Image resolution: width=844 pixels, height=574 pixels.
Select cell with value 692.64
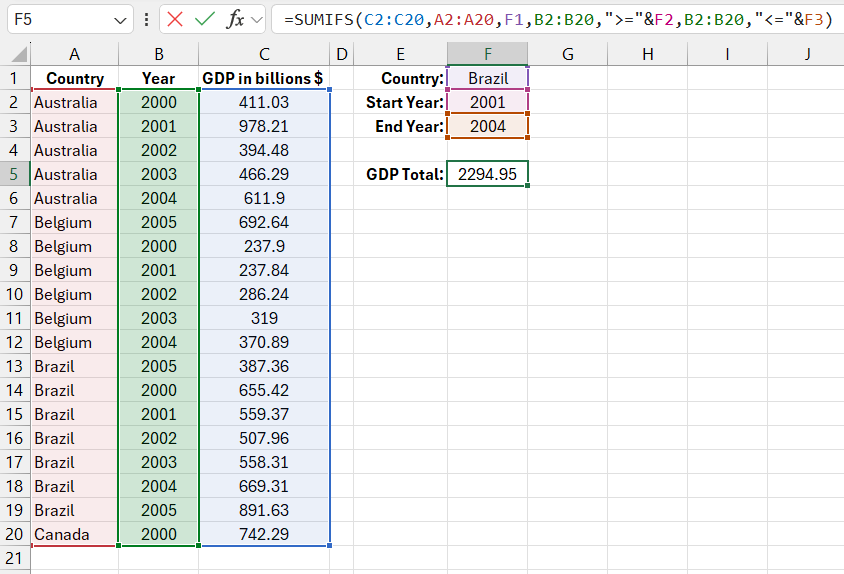tap(264, 222)
